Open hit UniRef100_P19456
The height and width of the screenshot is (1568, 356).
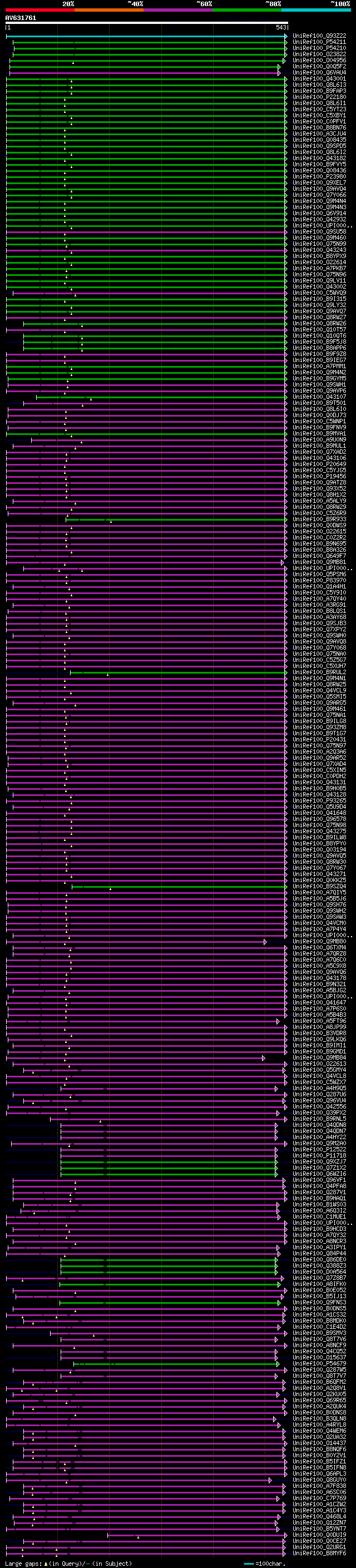click(319, 477)
